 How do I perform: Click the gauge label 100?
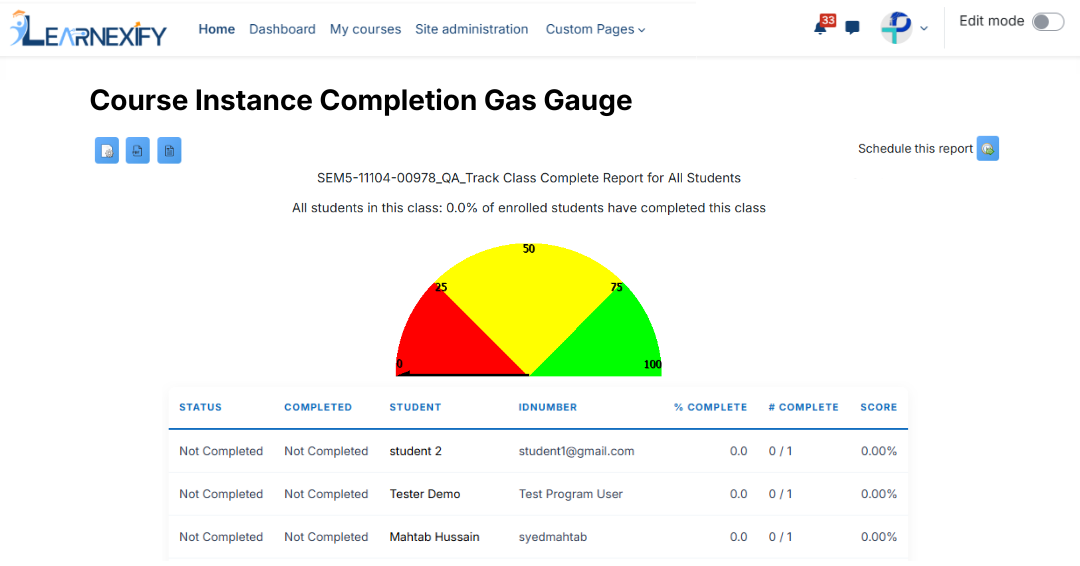click(652, 364)
